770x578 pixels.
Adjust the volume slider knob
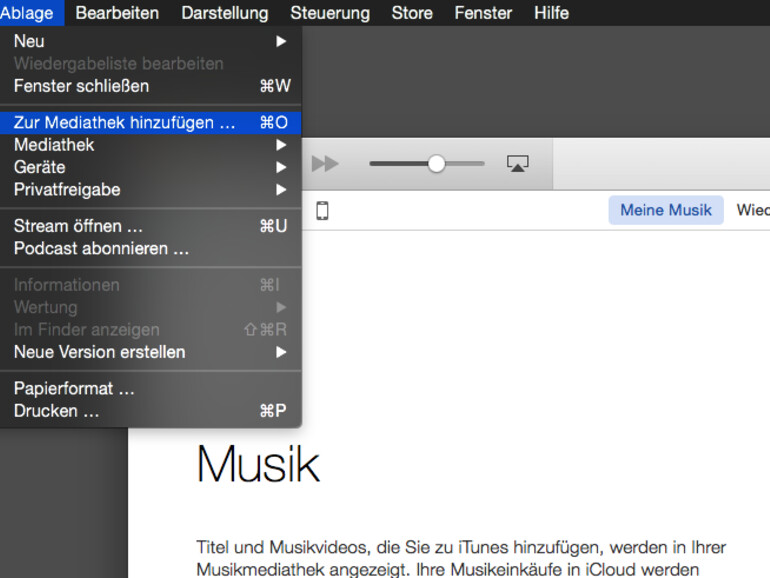point(436,164)
